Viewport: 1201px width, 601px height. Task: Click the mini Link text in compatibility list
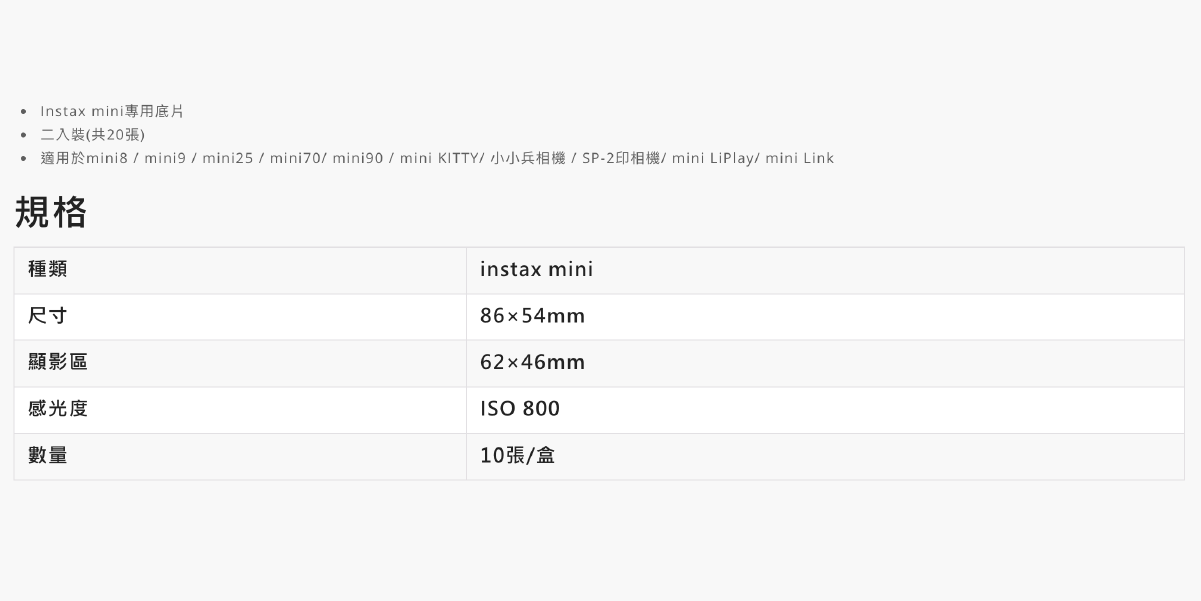(x=799, y=158)
